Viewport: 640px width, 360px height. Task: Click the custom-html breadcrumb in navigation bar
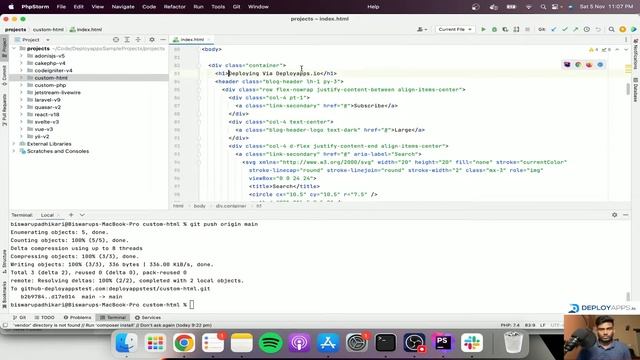coord(48,29)
